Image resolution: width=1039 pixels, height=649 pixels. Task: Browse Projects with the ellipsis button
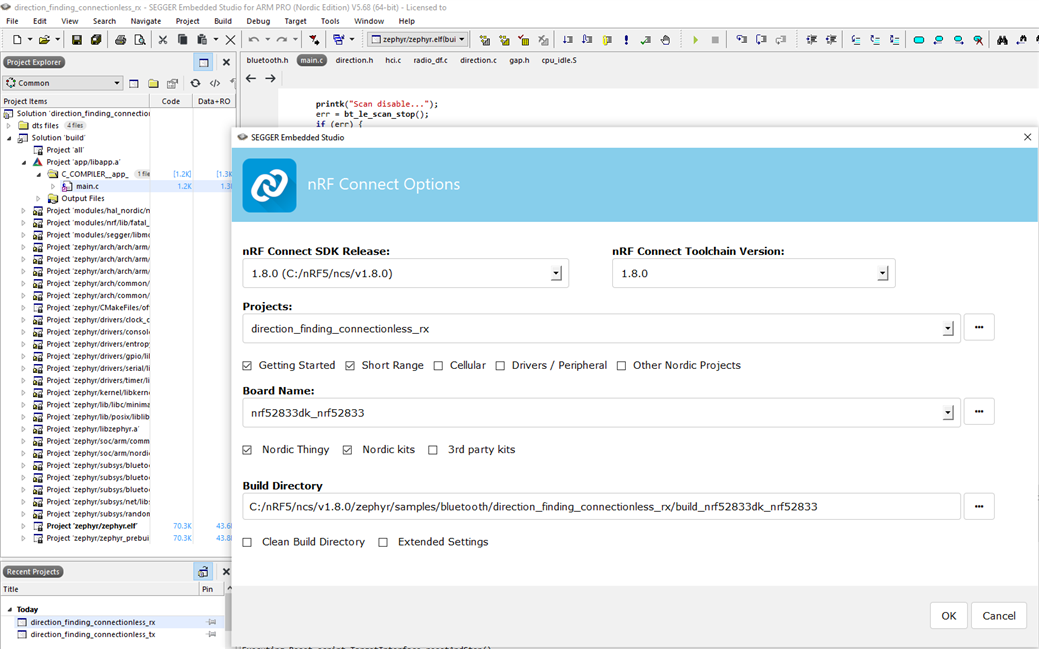pos(979,327)
